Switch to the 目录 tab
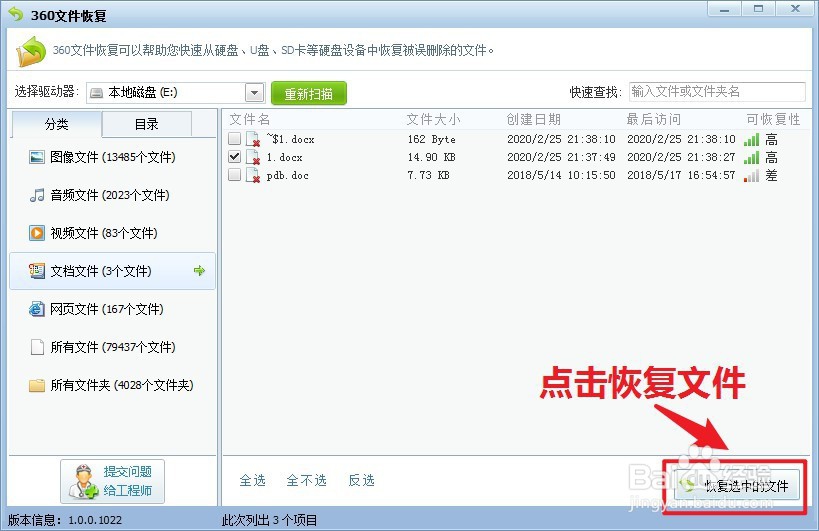Image resolution: width=819 pixels, height=531 pixels. (147, 124)
